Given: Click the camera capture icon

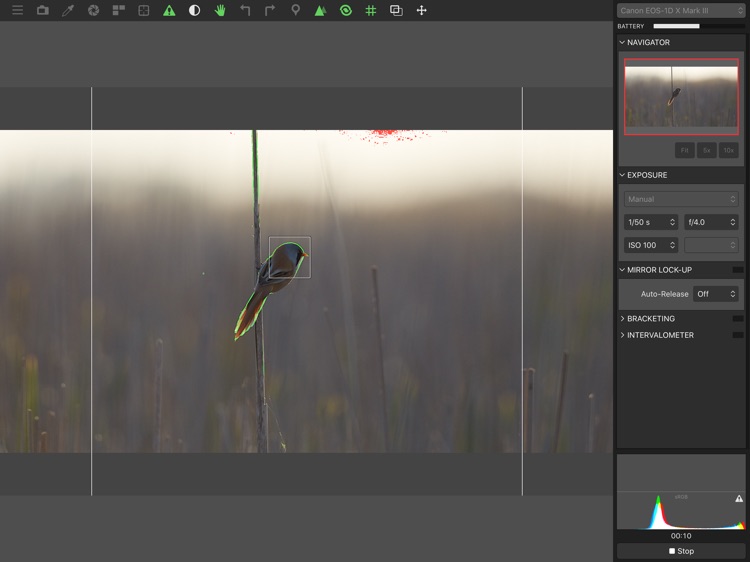Looking at the screenshot, I should point(43,10).
